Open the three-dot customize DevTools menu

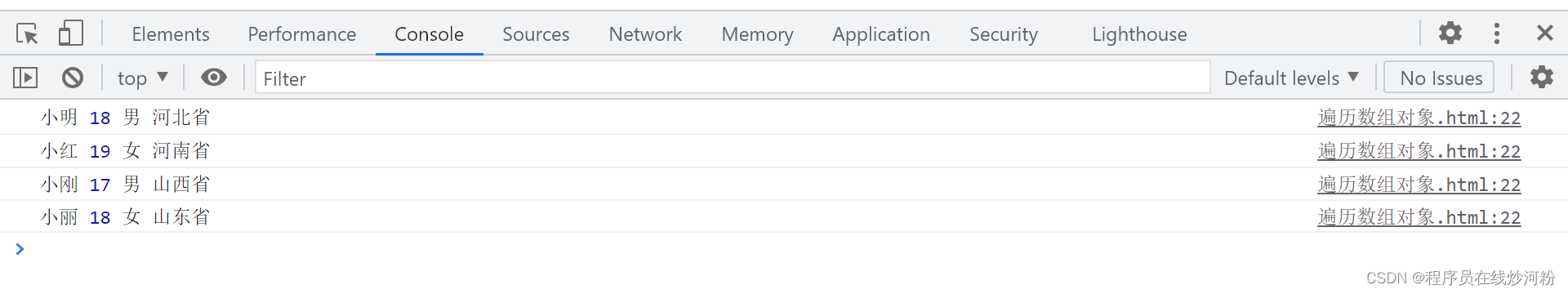coord(1496,33)
